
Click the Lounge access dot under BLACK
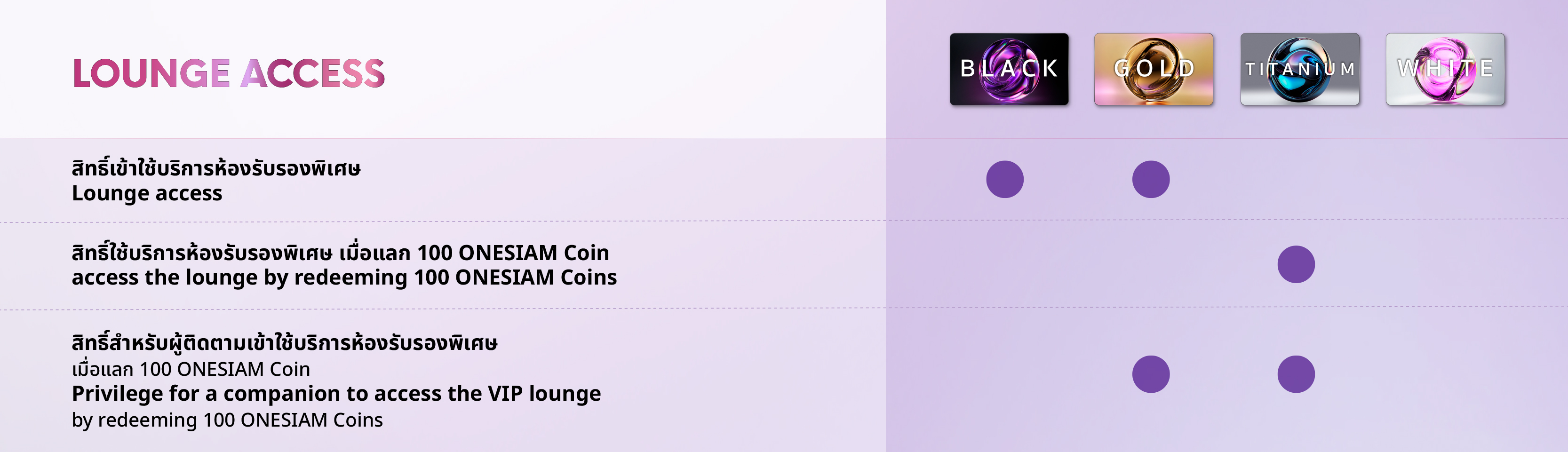pos(1004,180)
